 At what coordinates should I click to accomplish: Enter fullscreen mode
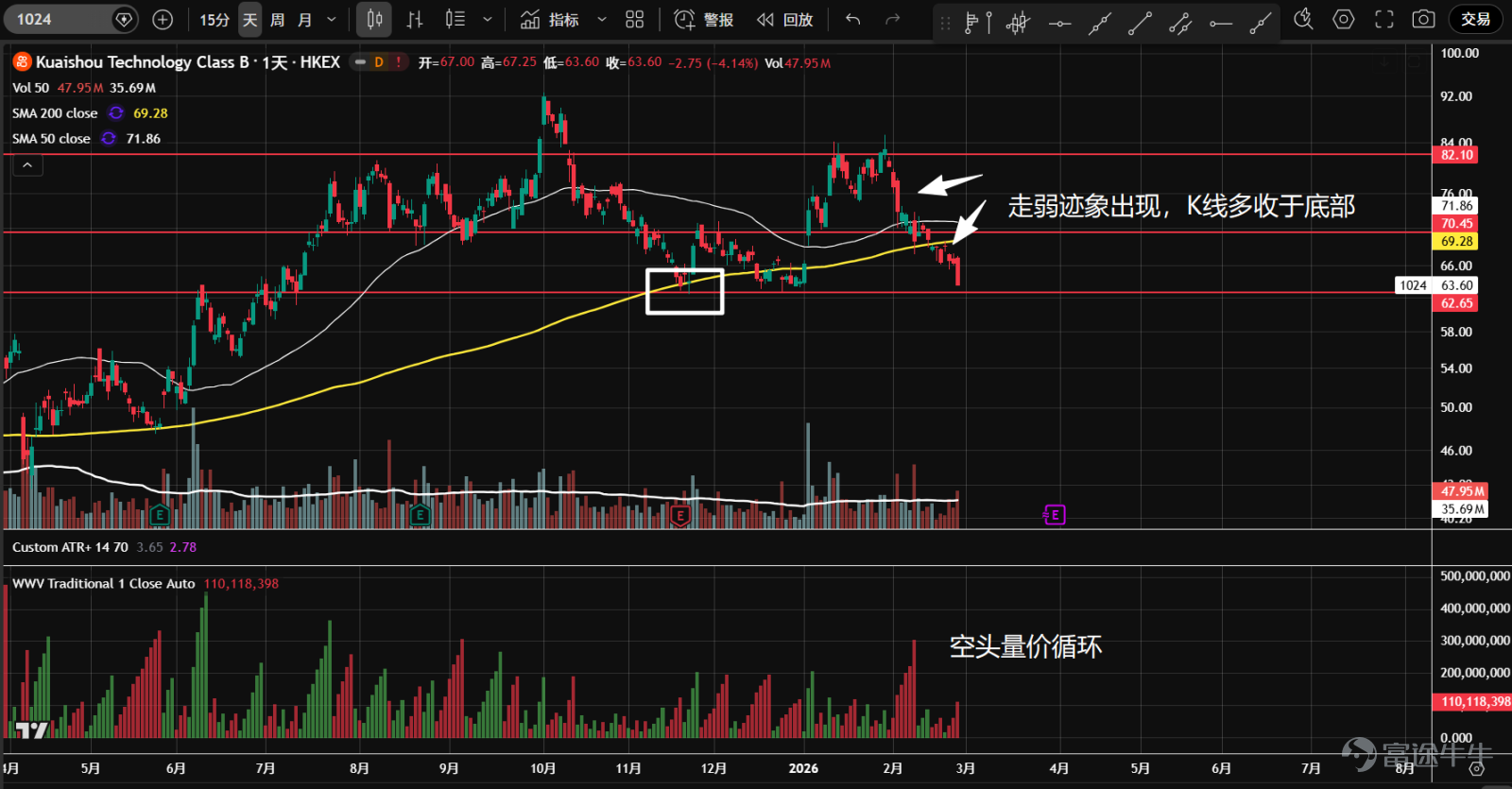pyautogui.click(x=1384, y=19)
